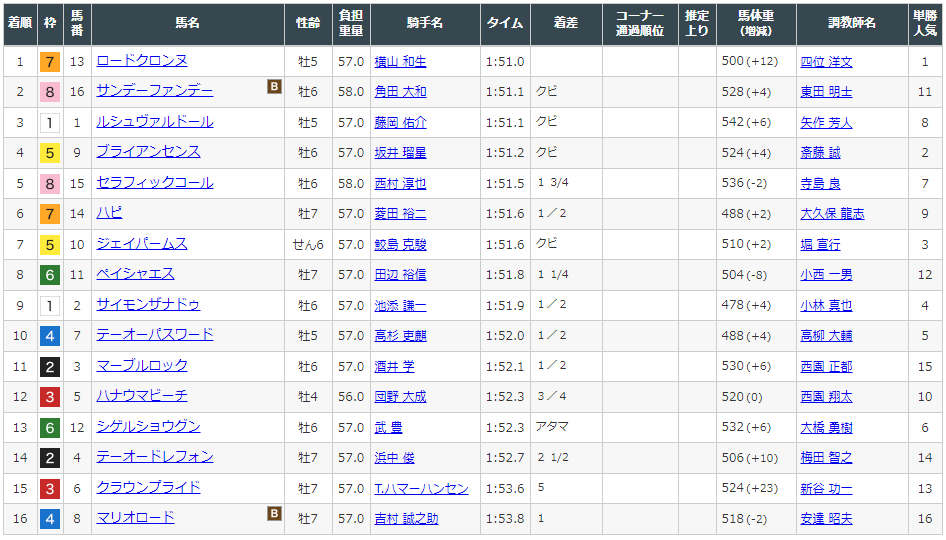Click orange frame 7 badge in ロードクロンヌ row
This screenshot has width=946, height=540.
[x=50, y=62]
